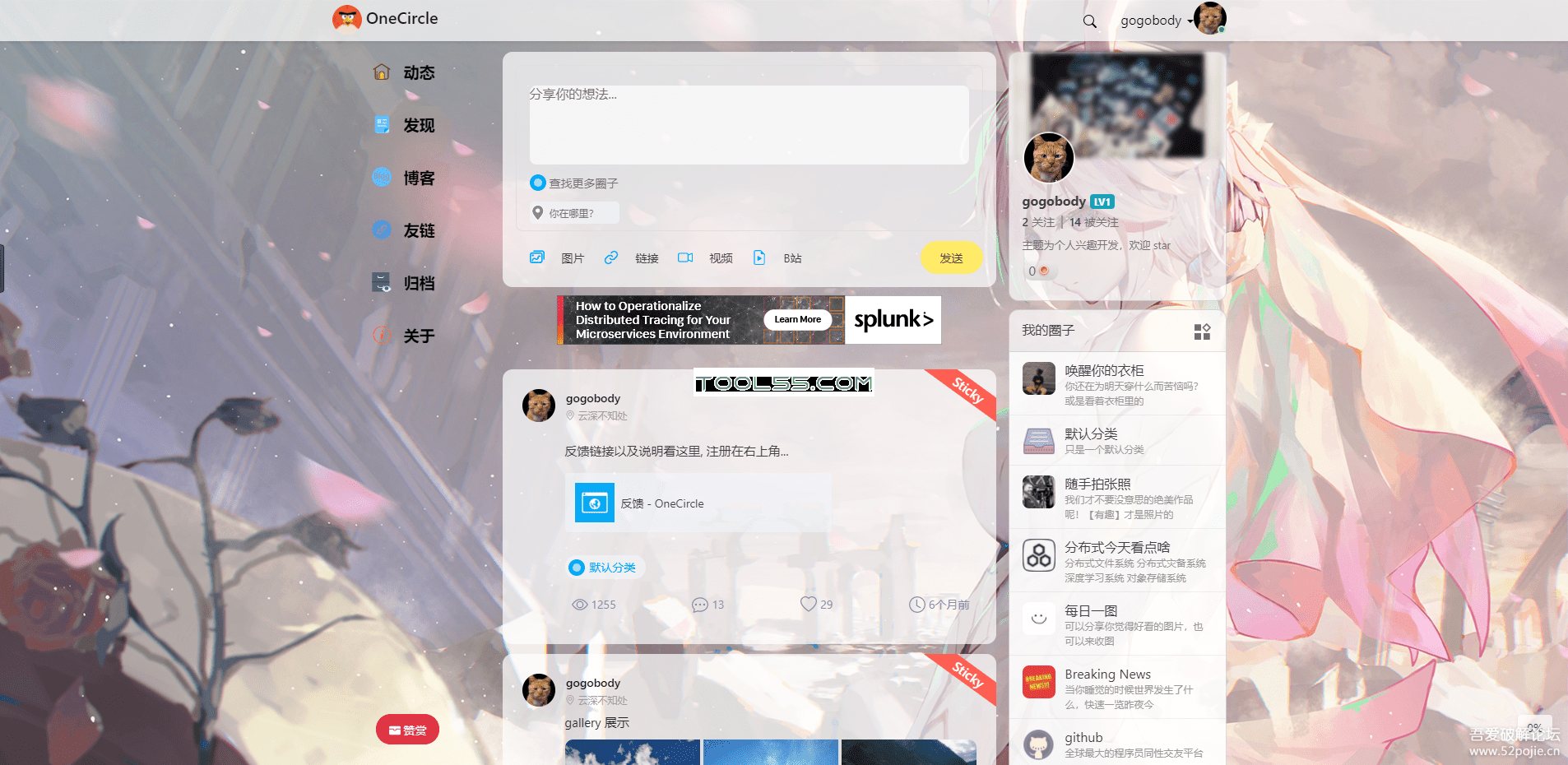Click the 关于 info icon
The image size is (1568, 765).
point(381,335)
